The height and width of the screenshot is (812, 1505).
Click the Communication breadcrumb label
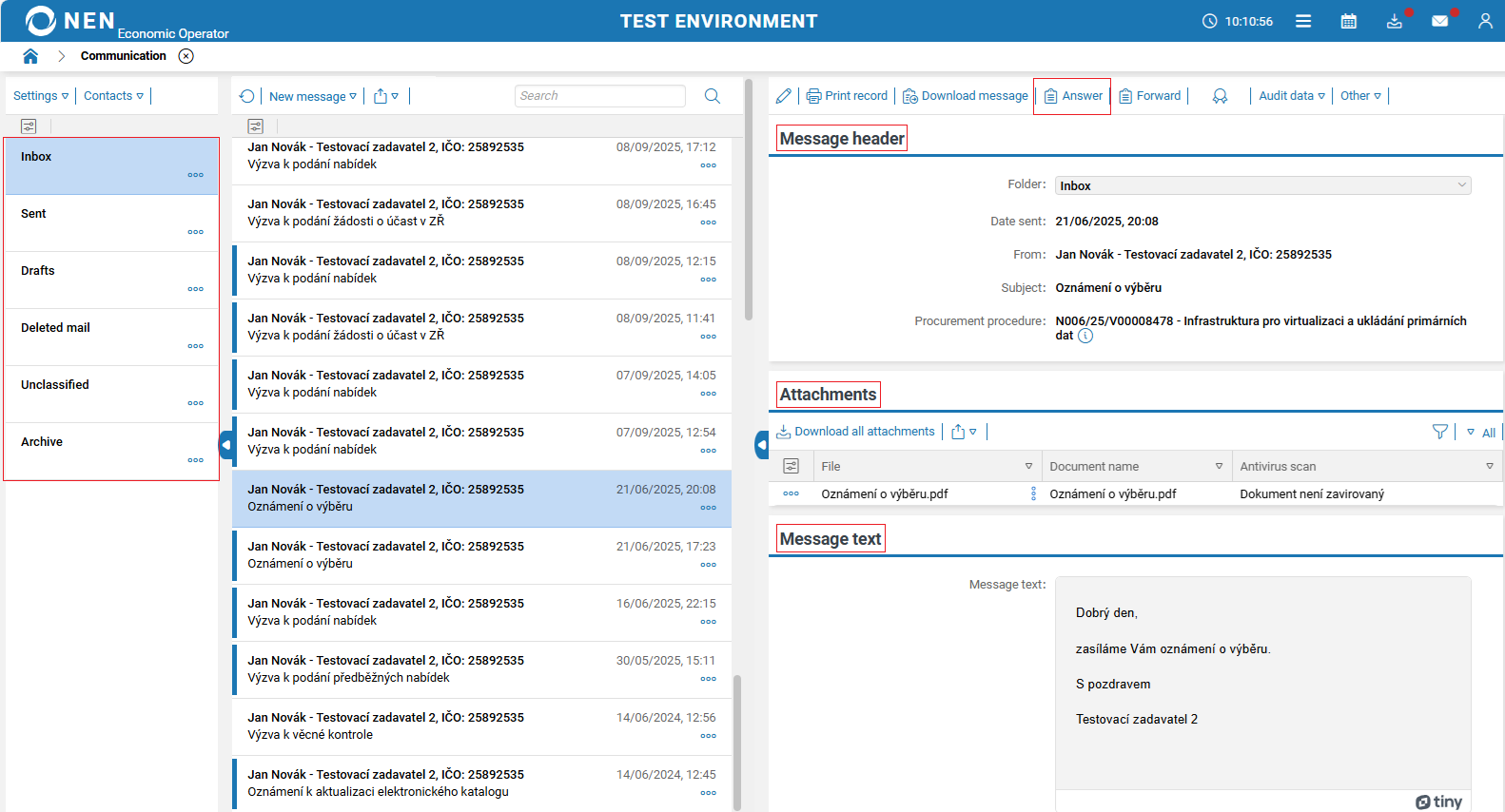124,56
